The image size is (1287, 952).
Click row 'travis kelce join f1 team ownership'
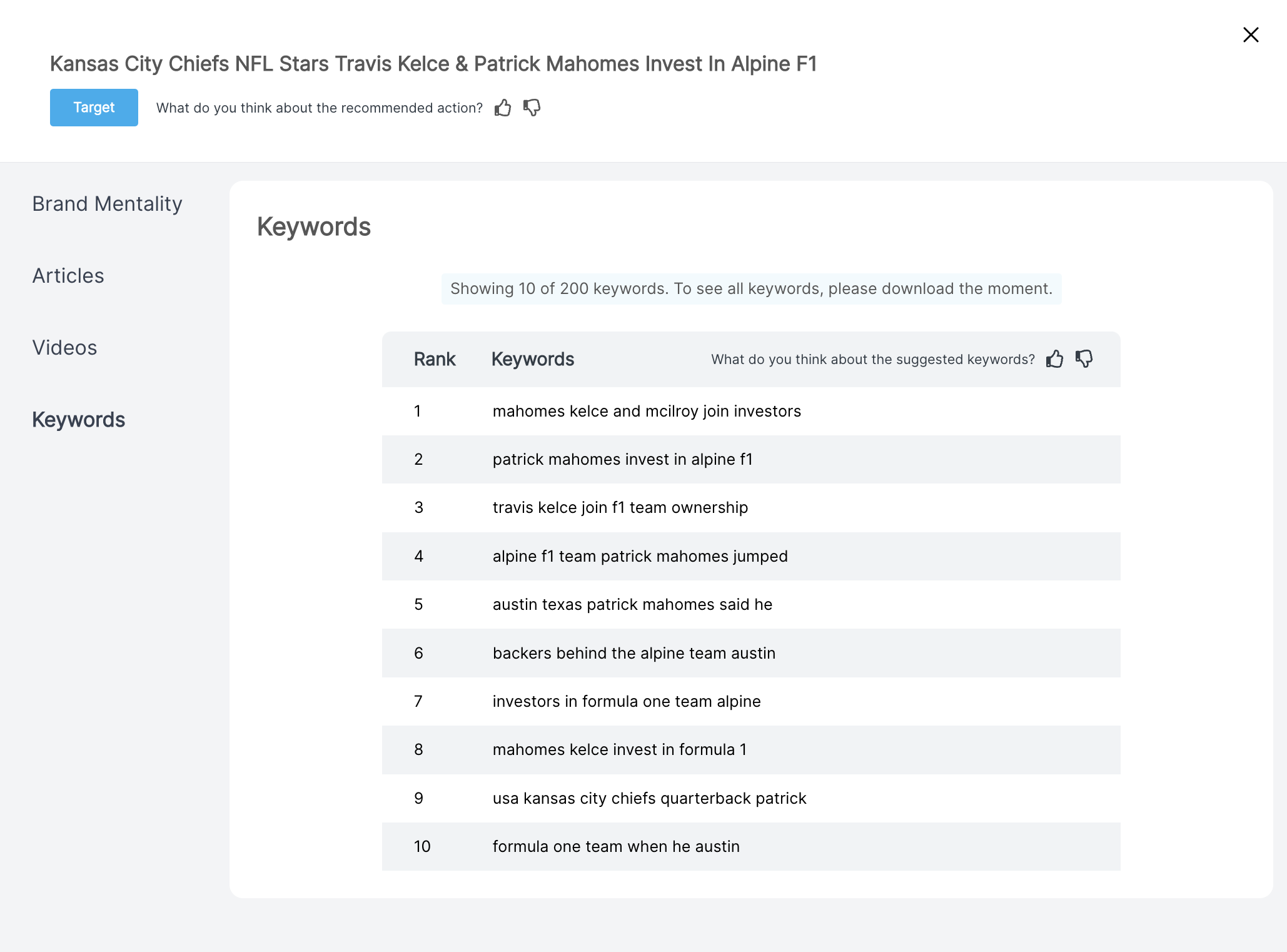pyautogui.click(x=620, y=507)
